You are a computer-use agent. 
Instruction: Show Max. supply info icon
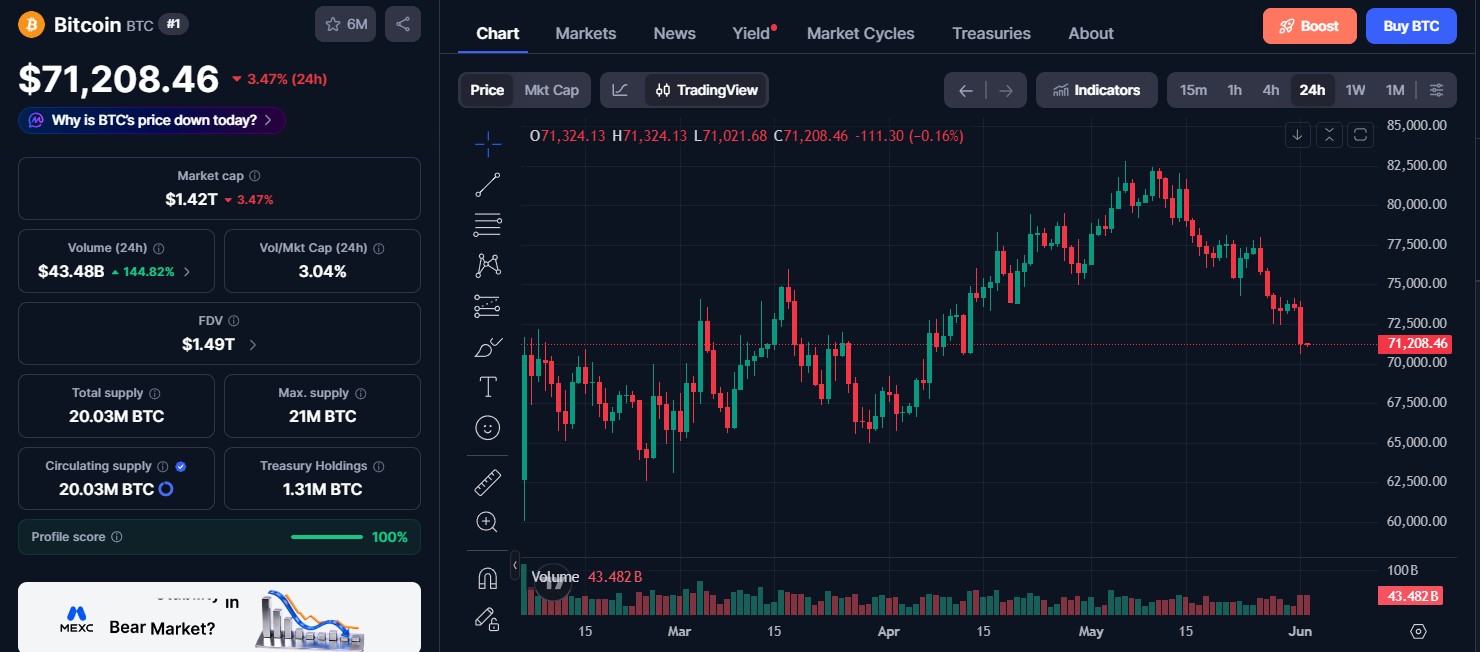click(x=360, y=393)
